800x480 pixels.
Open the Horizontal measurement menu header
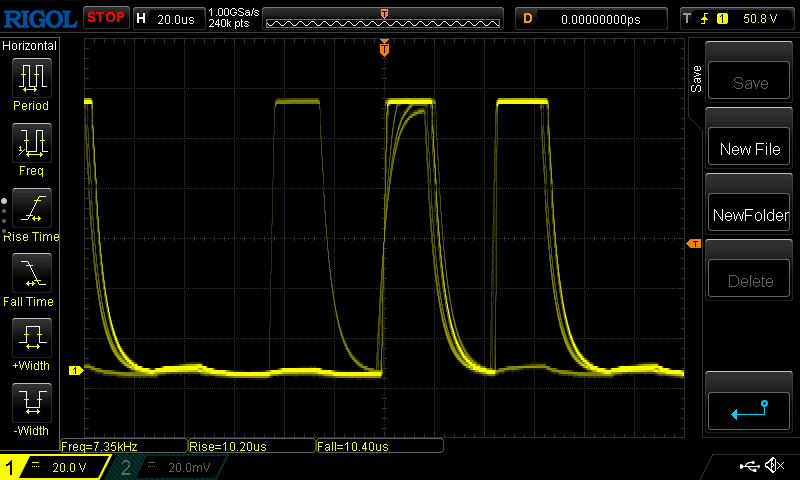coord(30,46)
